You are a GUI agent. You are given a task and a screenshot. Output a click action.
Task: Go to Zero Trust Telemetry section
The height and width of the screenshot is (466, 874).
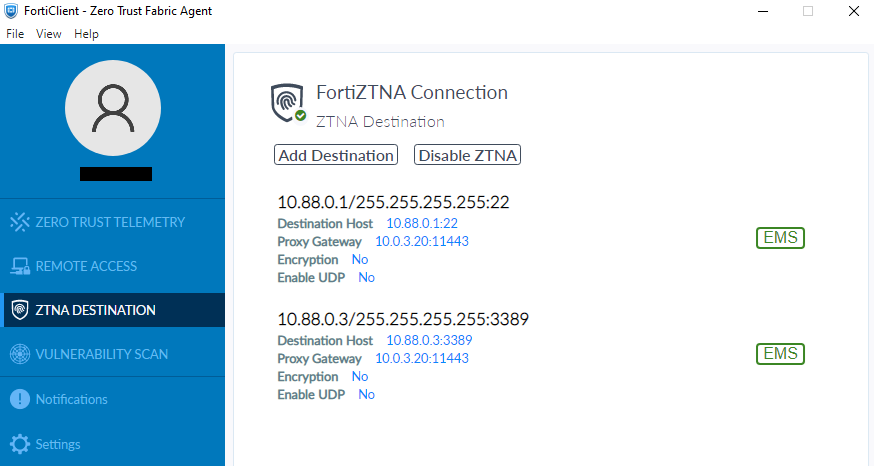[x=113, y=222]
